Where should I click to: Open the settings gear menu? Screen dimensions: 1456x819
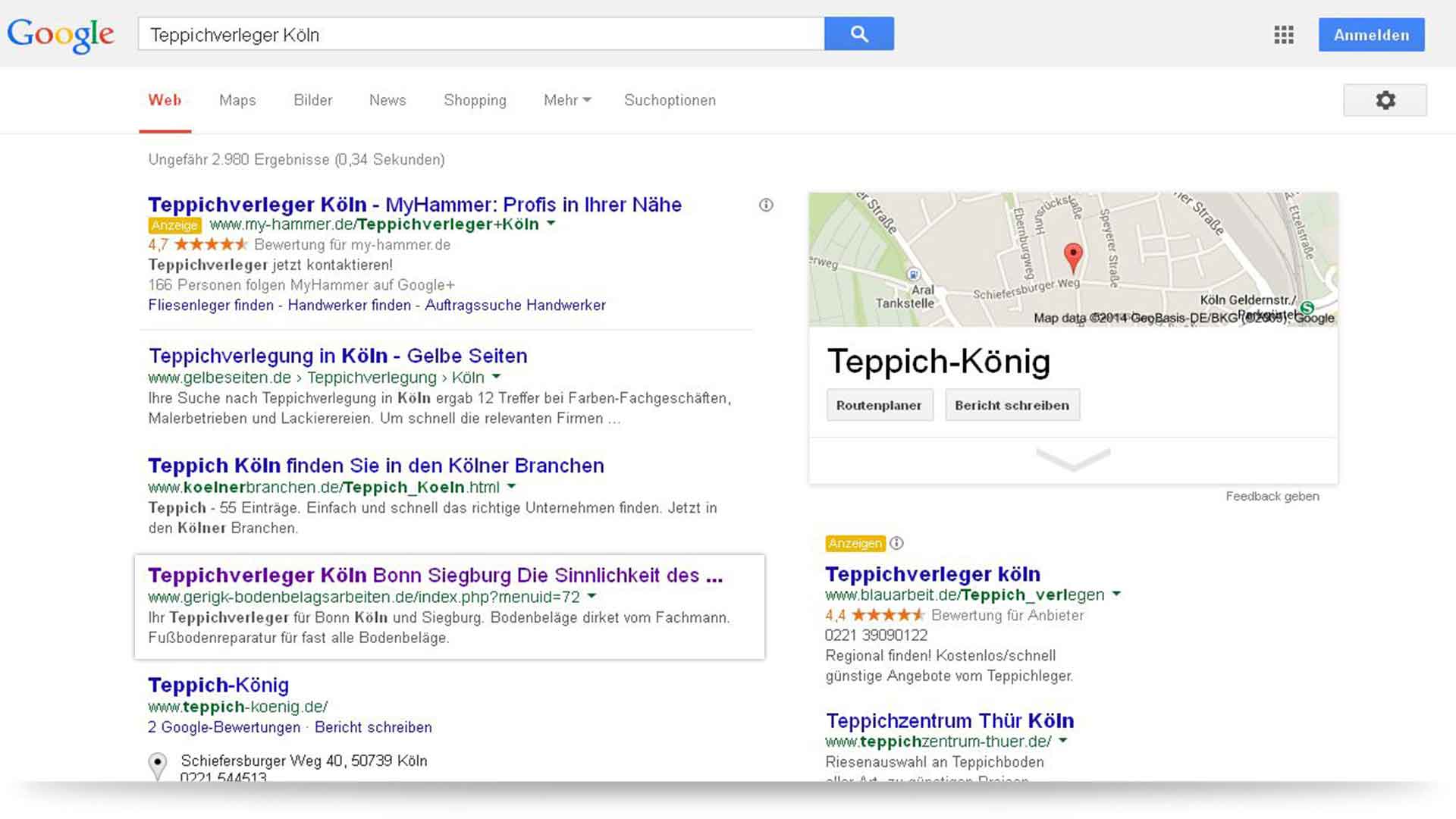(x=1385, y=100)
